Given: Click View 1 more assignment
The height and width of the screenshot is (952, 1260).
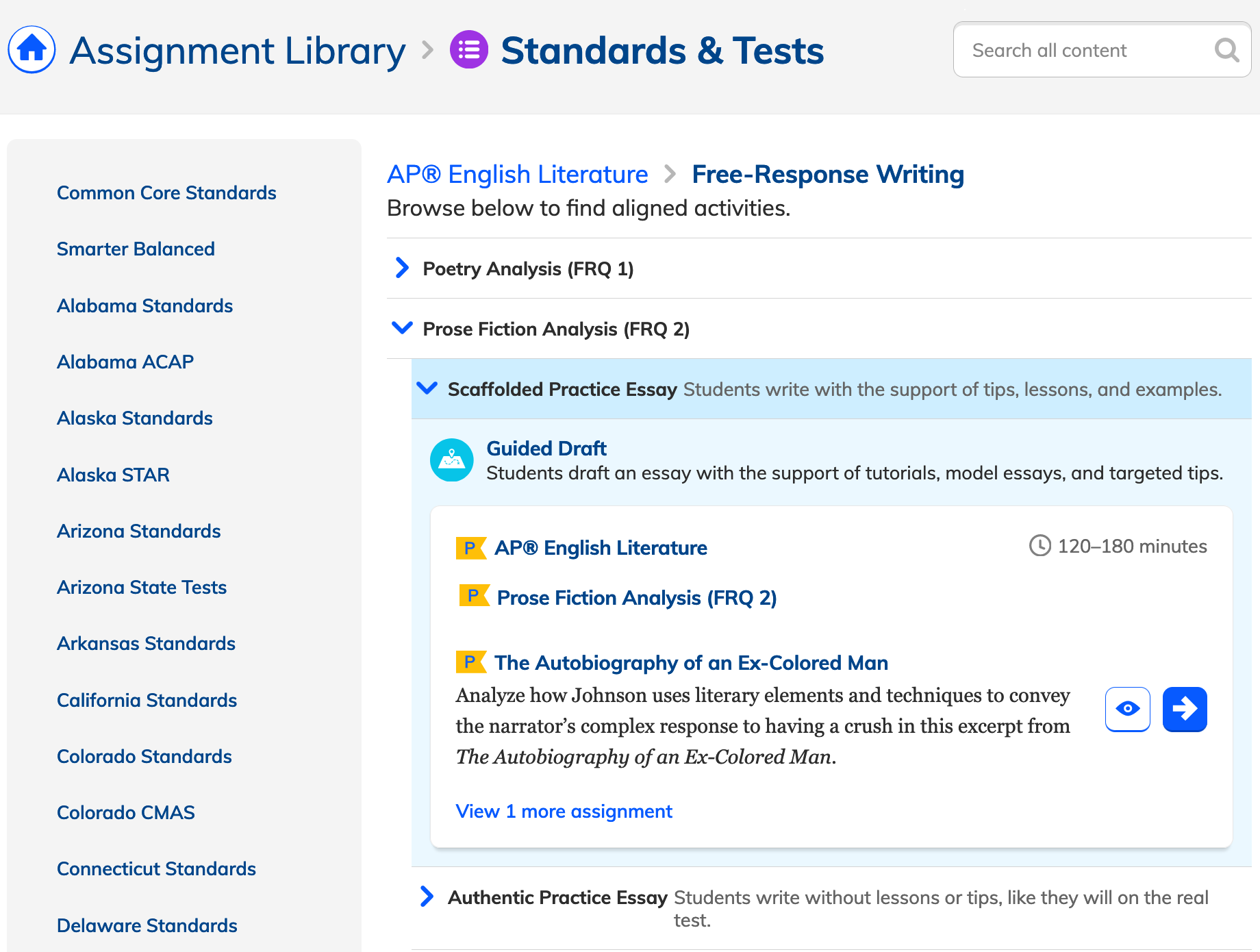Looking at the screenshot, I should tap(564, 811).
